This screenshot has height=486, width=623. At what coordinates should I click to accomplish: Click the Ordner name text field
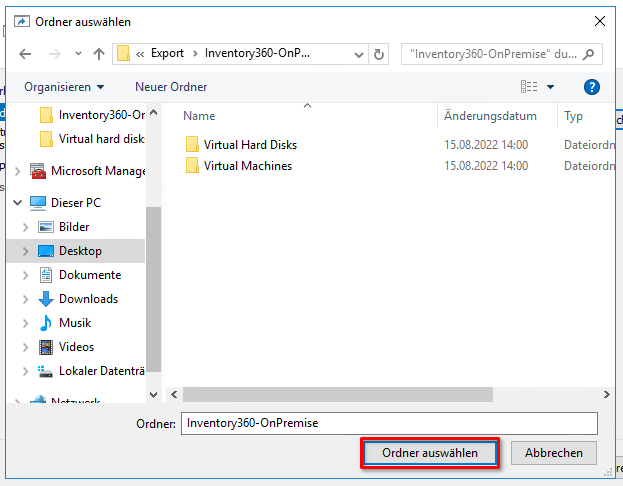(388, 423)
